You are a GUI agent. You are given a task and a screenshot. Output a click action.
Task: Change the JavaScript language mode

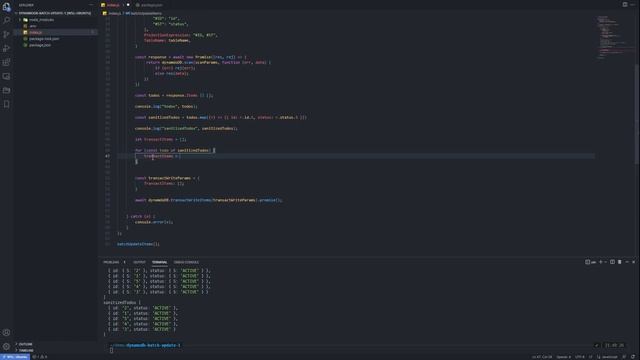[x=607, y=357]
